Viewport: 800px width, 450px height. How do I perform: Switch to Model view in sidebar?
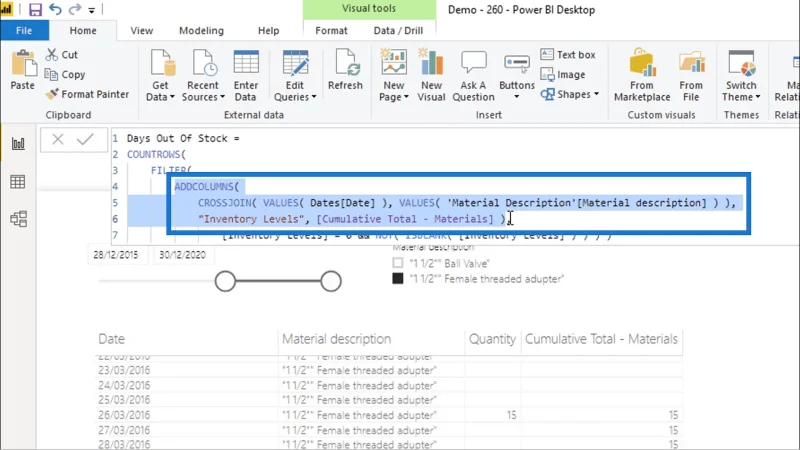click(18, 219)
